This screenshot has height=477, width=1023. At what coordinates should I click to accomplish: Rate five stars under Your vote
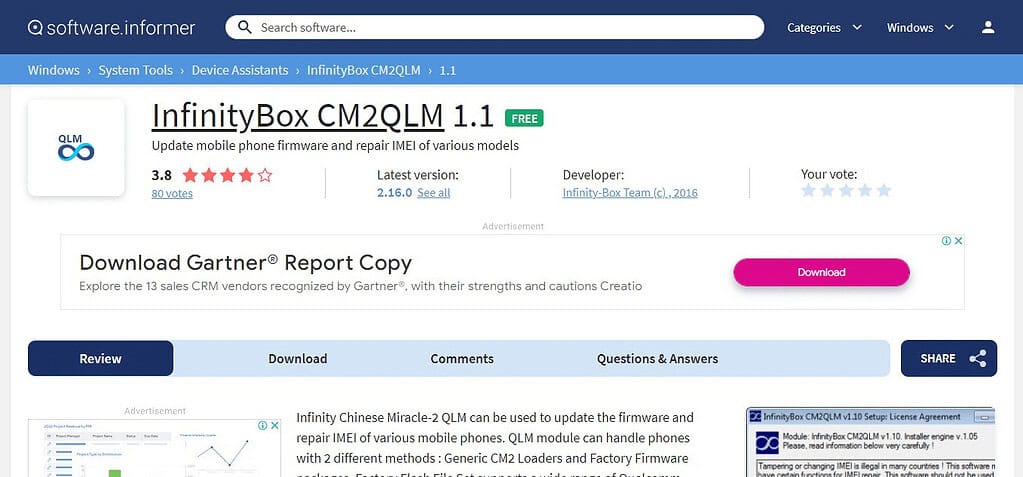pyautogui.click(x=884, y=191)
